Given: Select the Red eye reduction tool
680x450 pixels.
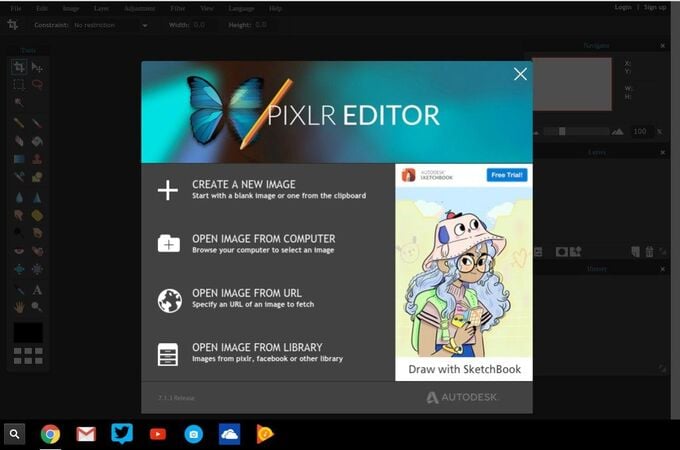Looking at the screenshot, I should pyautogui.click(x=19, y=251).
